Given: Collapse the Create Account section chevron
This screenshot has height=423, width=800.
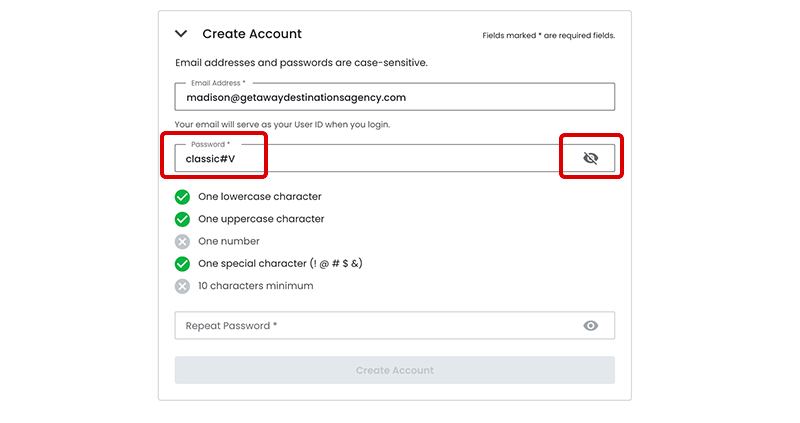Looking at the screenshot, I should point(182,34).
